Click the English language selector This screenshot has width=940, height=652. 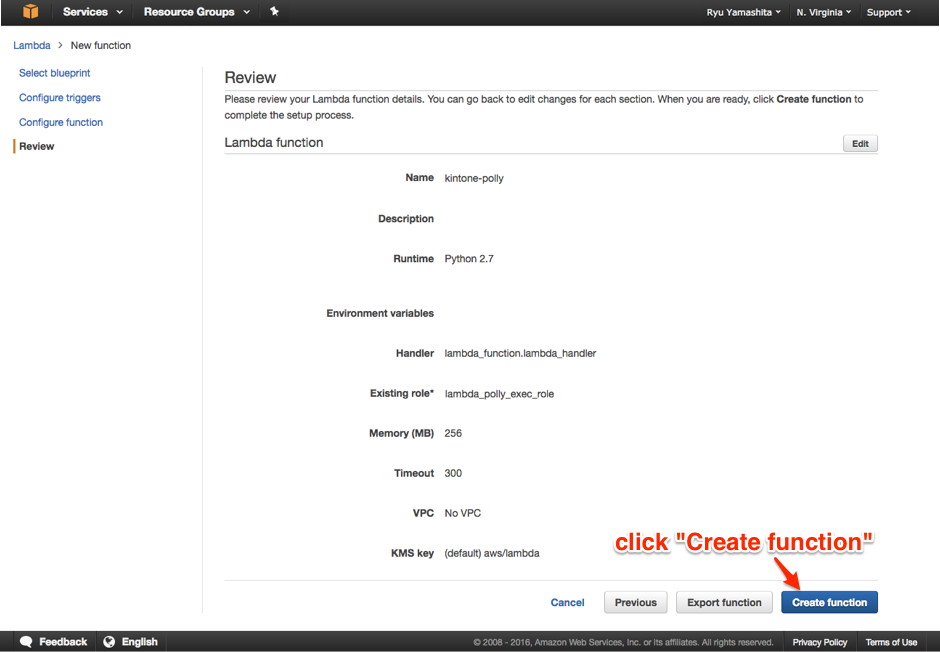[140, 641]
